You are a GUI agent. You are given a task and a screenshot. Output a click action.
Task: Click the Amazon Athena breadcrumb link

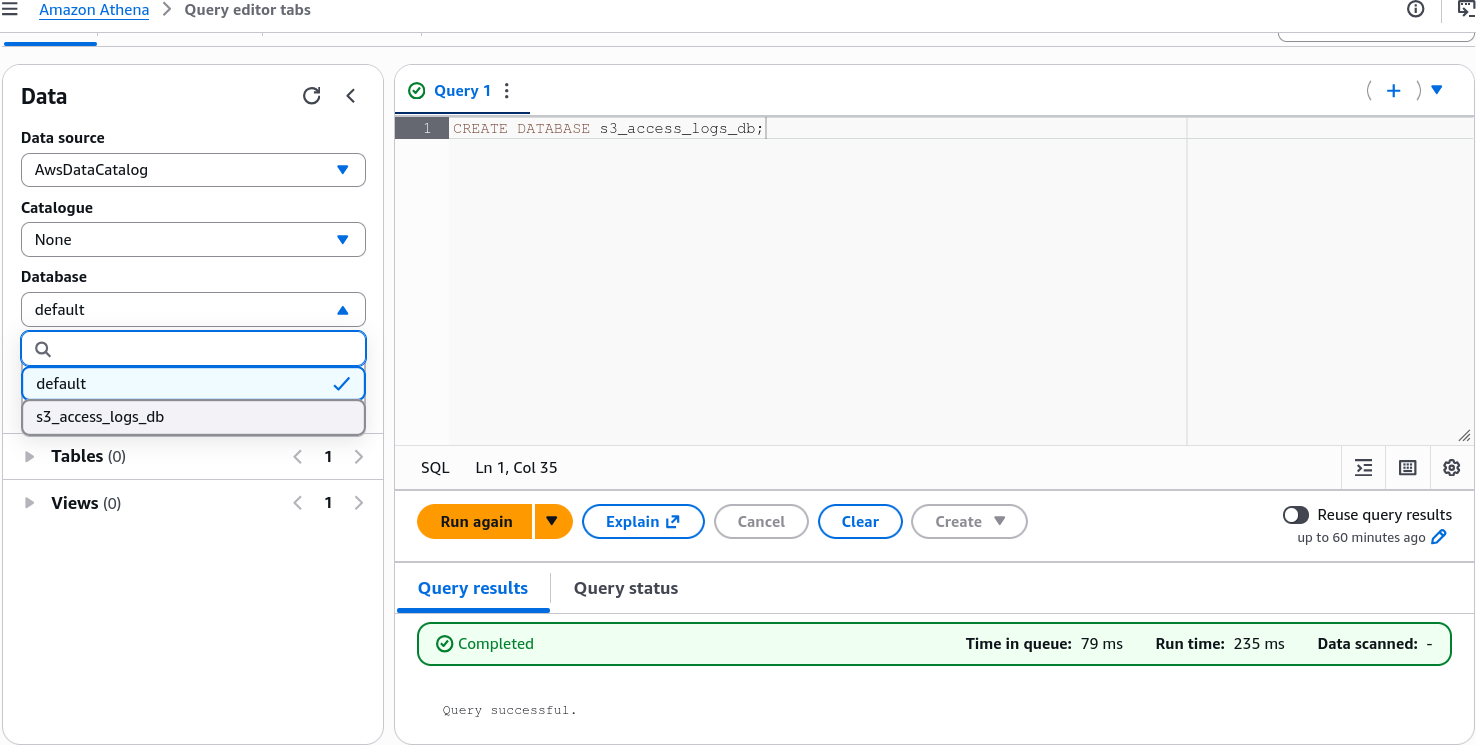[x=94, y=10]
